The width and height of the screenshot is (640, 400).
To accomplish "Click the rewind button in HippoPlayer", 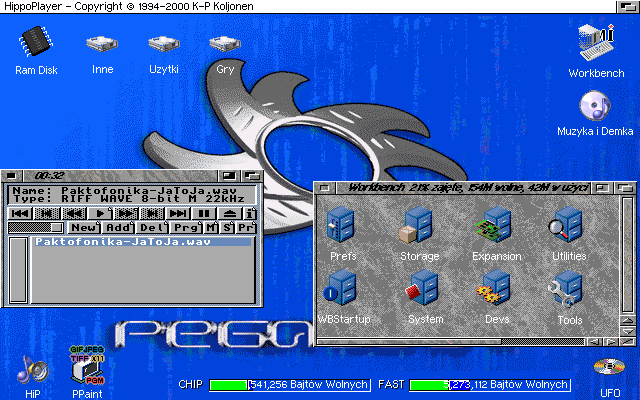I will (x=74, y=213).
